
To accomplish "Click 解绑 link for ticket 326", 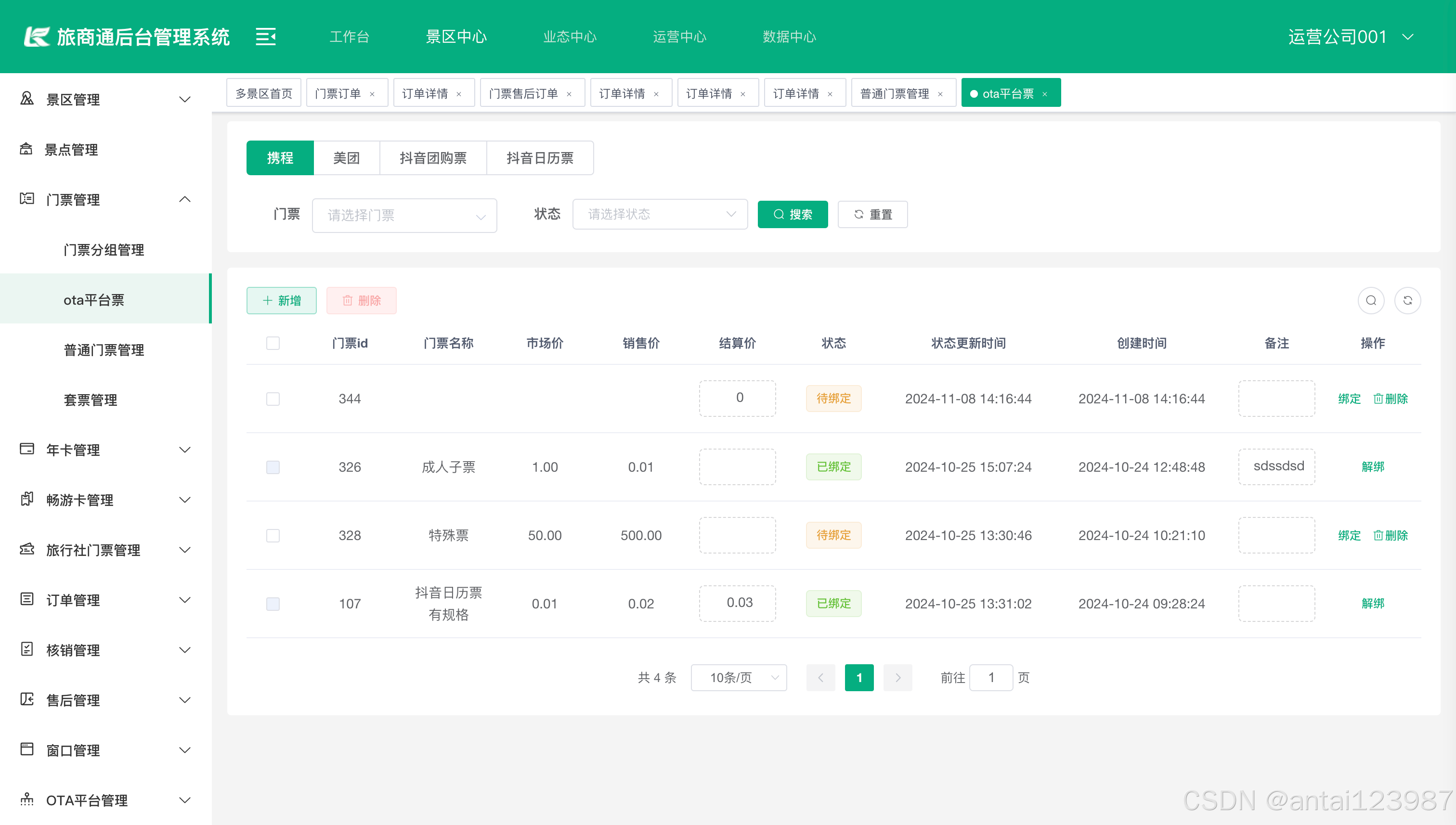I will pyautogui.click(x=1373, y=467).
